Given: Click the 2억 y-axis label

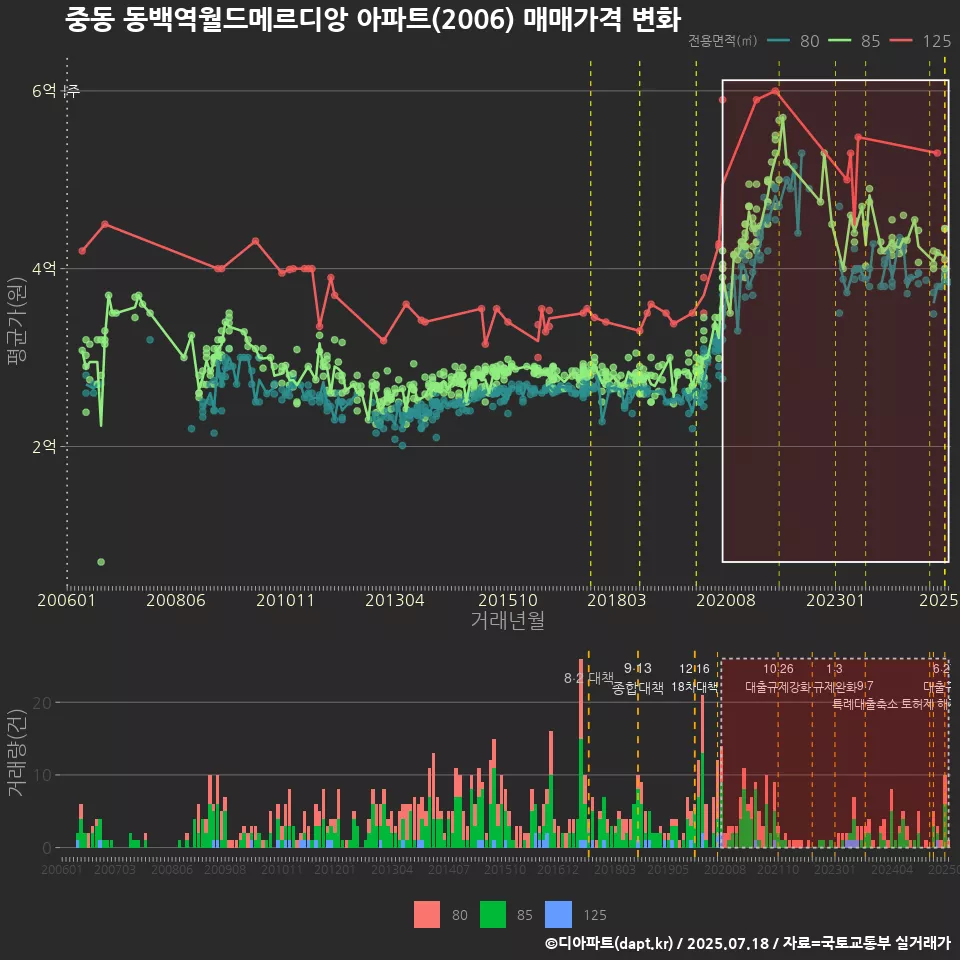Looking at the screenshot, I should point(44,446).
